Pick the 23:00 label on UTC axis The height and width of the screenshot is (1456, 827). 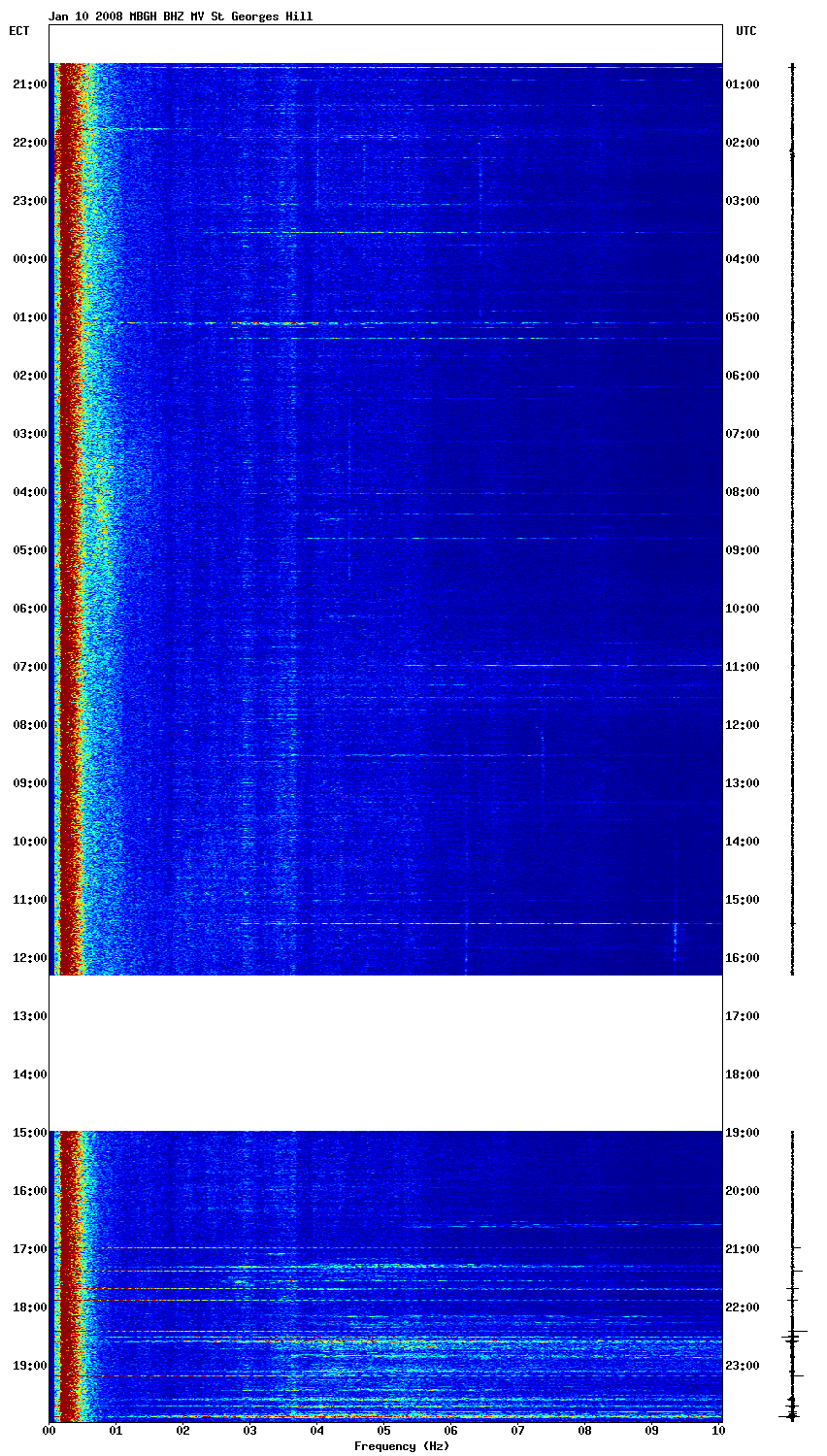pyautogui.click(x=743, y=1366)
